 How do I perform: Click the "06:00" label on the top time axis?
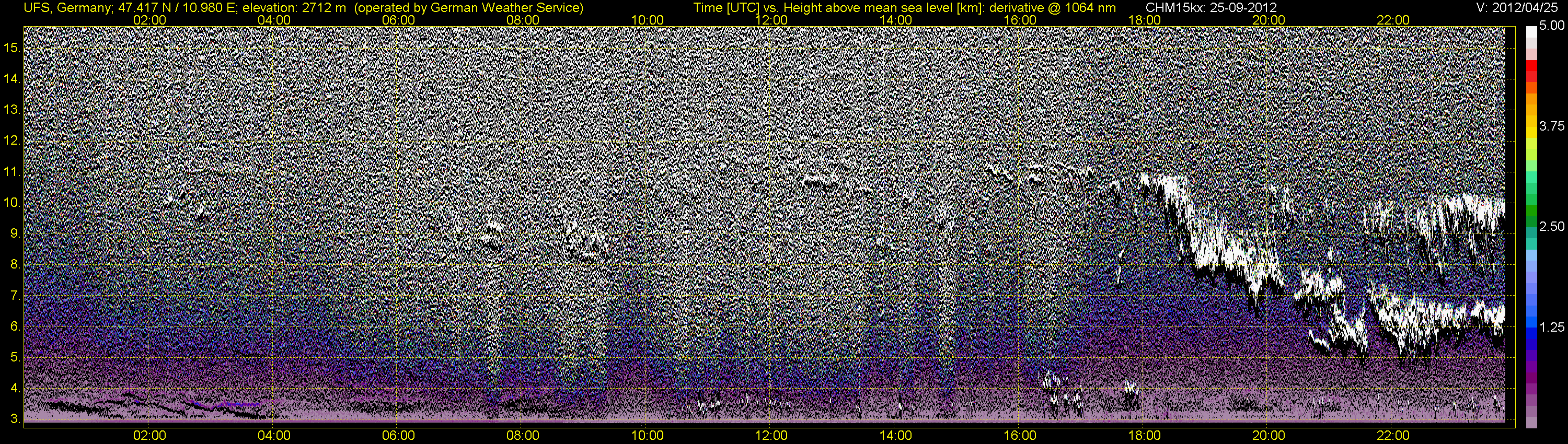399,20
